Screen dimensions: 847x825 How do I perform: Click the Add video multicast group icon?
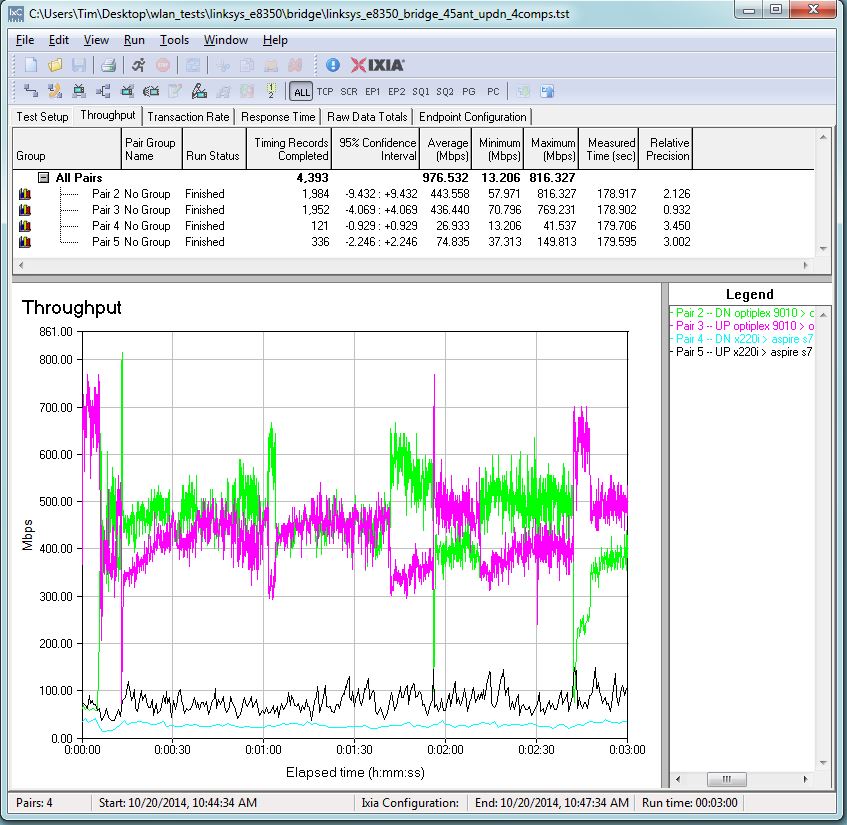click(127, 91)
